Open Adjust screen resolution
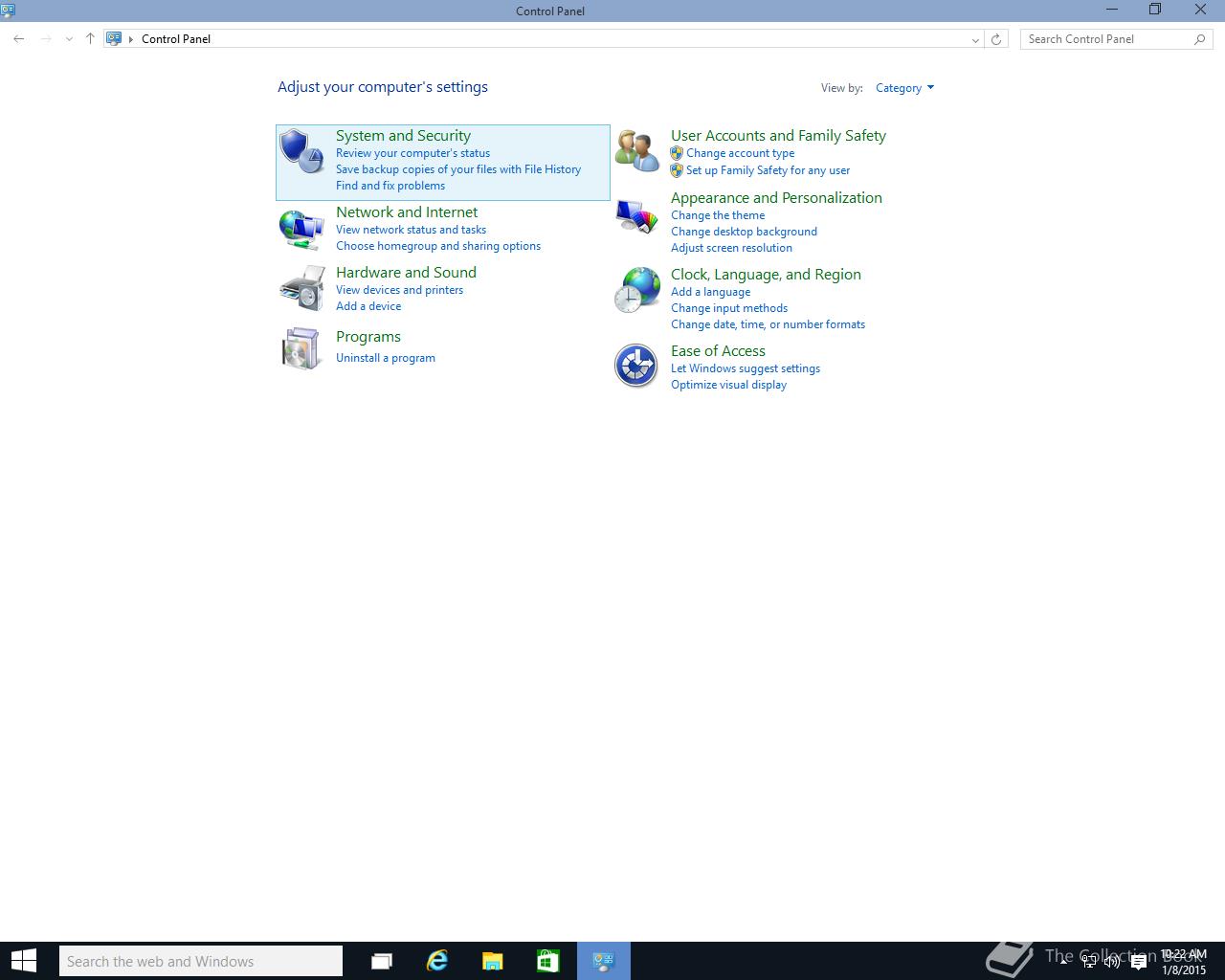The height and width of the screenshot is (980, 1225). click(x=731, y=248)
